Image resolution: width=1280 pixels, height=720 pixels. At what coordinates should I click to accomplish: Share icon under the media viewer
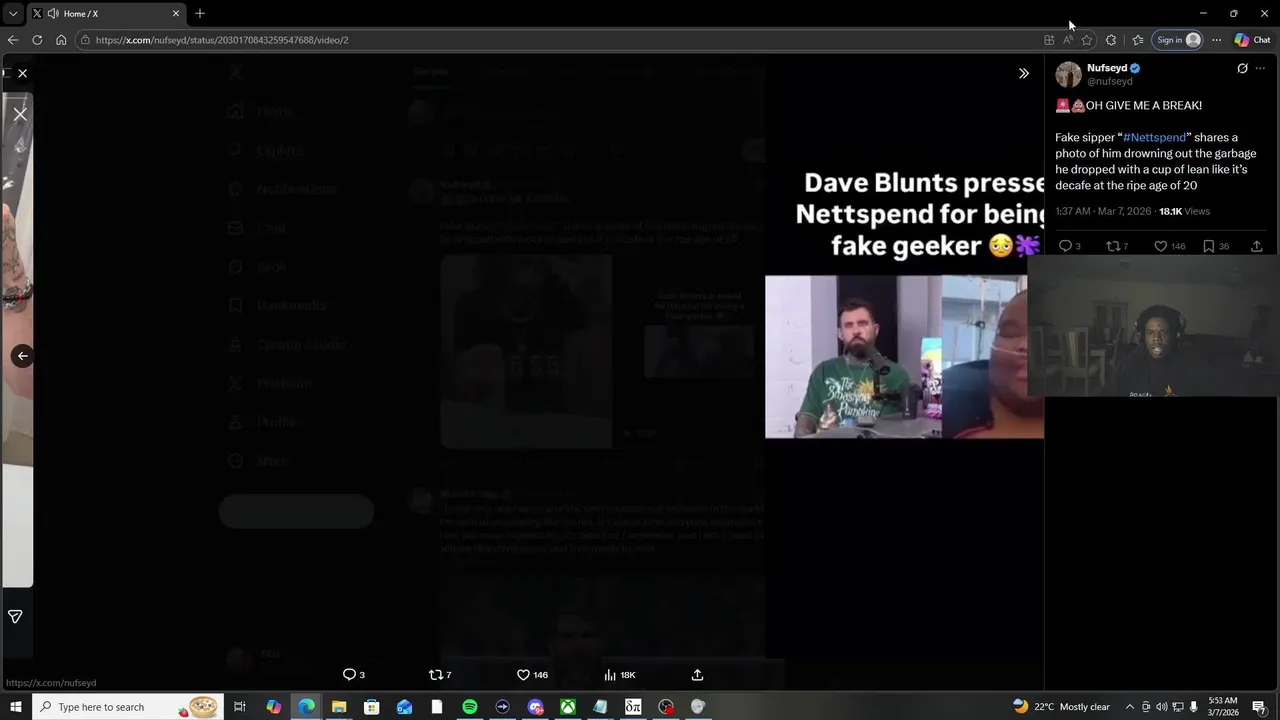tap(697, 675)
